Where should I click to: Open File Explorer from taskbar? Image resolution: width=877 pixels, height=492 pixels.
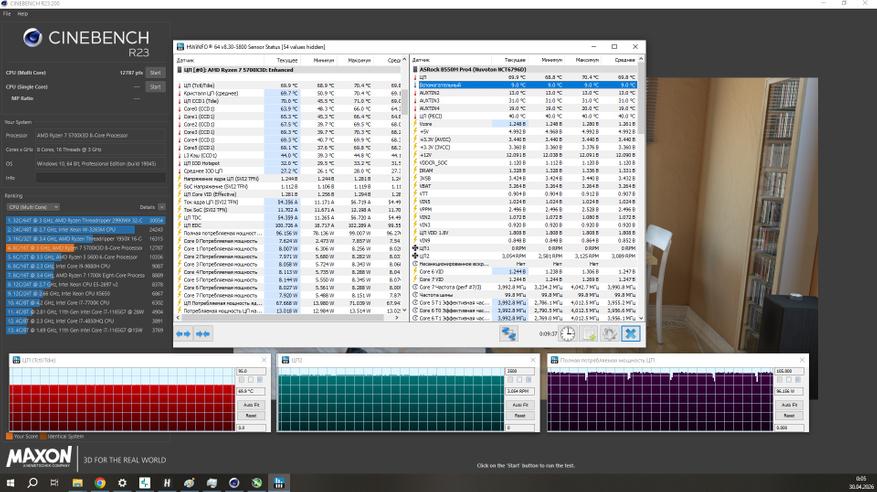77,482
